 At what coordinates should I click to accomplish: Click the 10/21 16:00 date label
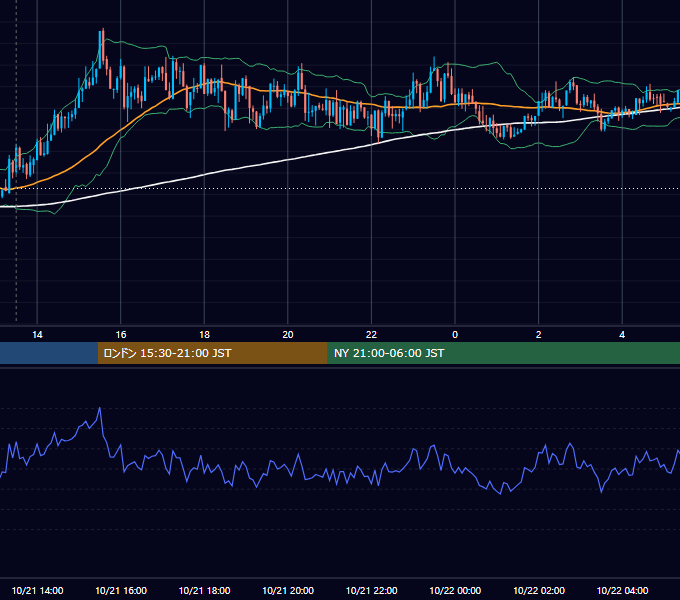[121, 590]
